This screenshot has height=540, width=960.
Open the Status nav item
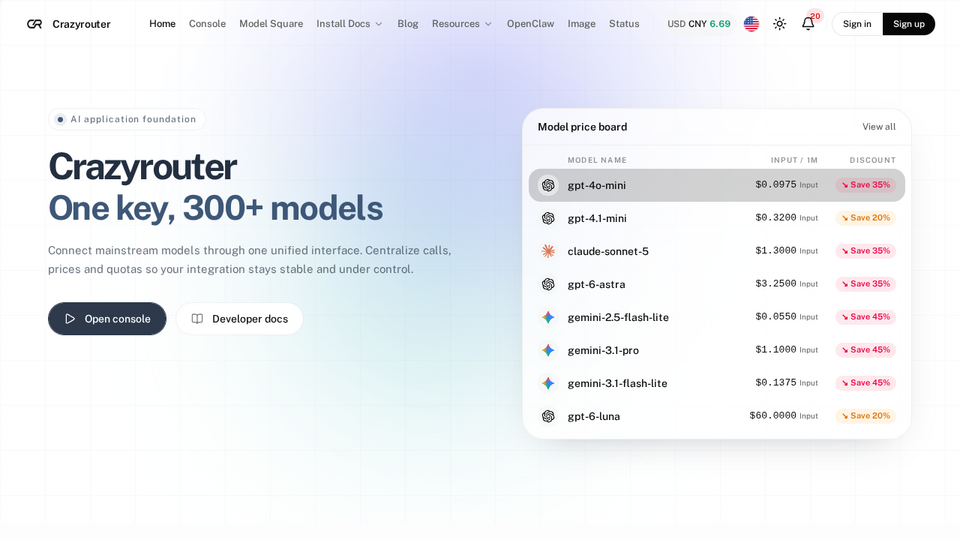click(x=624, y=24)
